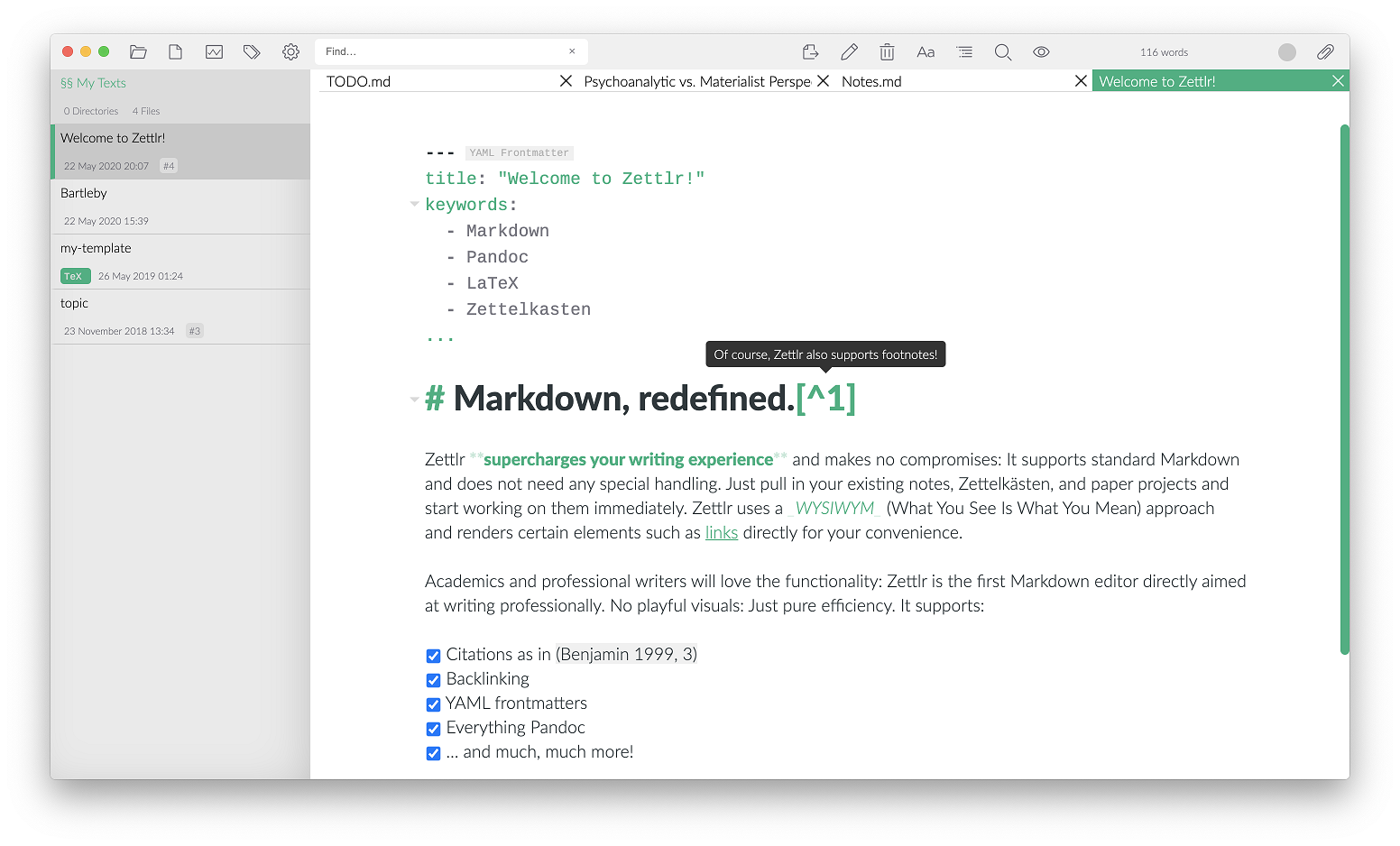Show the table of contents icon
This screenshot has height=846, width=1400.
coord(964,52)
